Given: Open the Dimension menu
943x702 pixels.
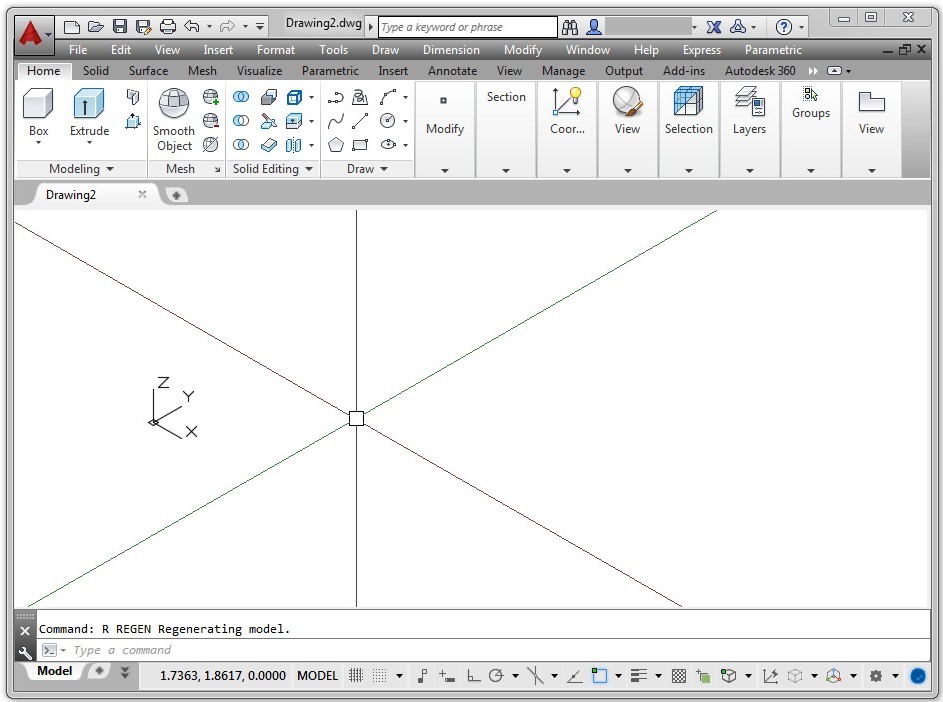Looking at the screenshot, I should 451,50.
